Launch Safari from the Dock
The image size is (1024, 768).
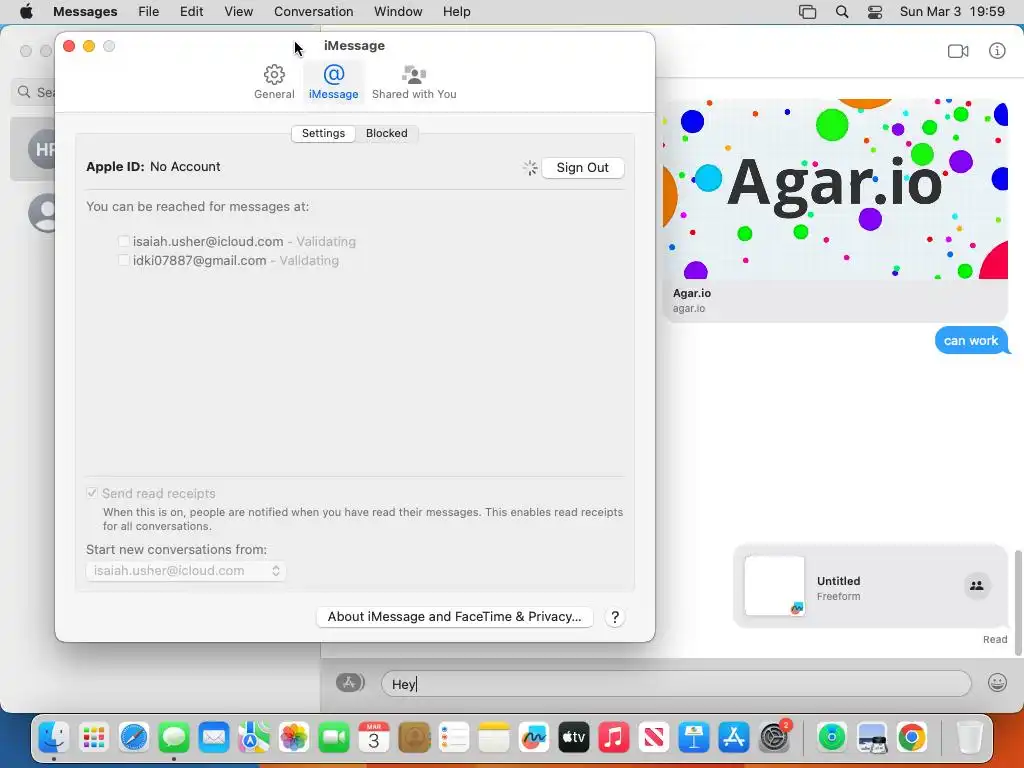pyautogui.click(x=133, y=737)
